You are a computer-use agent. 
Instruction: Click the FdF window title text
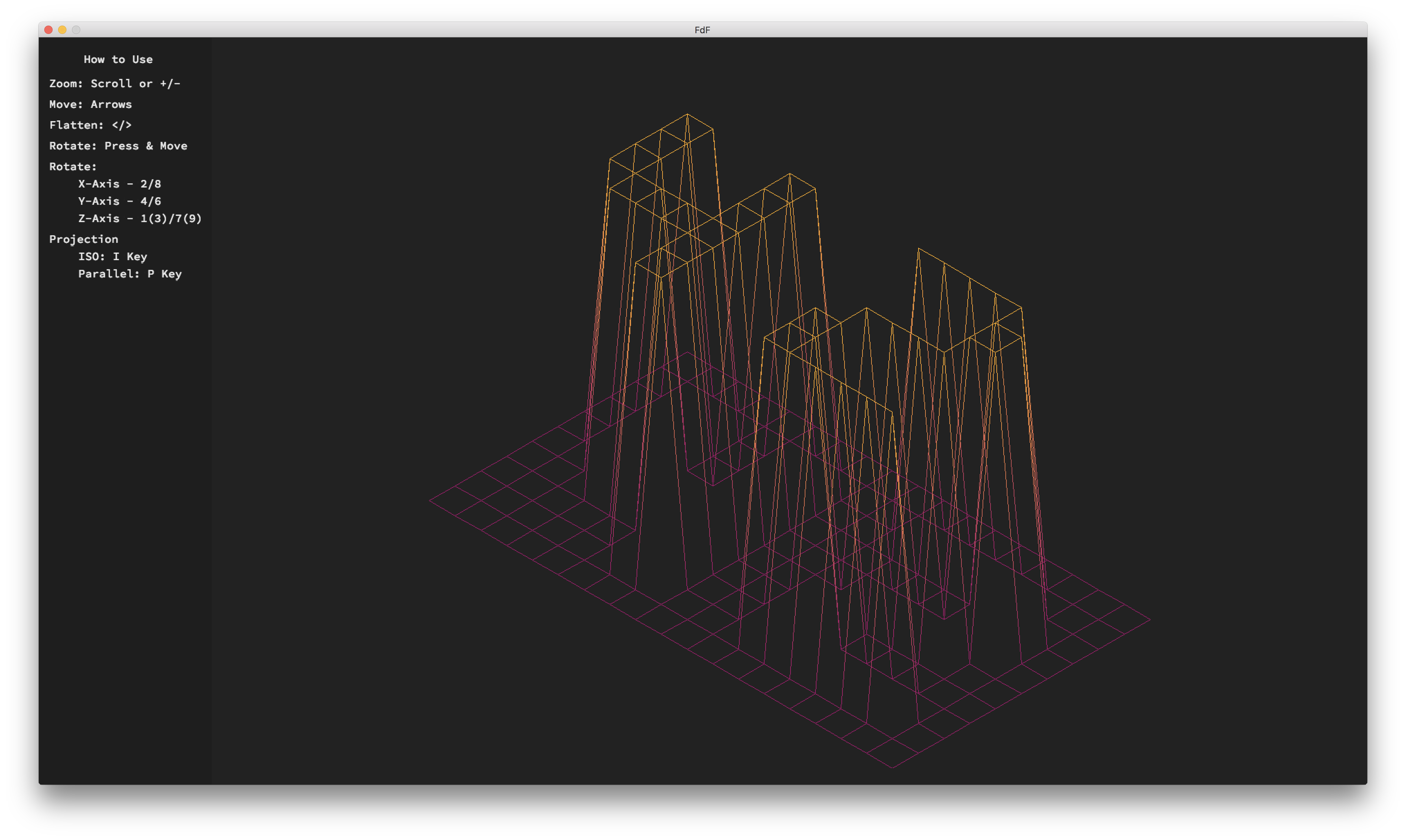coord(702,30)
